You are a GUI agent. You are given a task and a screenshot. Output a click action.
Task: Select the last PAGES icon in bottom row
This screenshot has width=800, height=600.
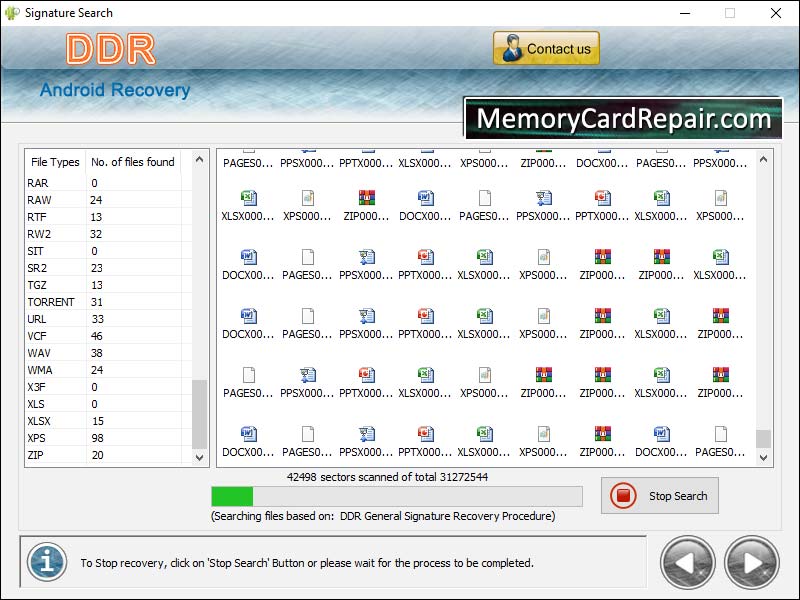720,434
